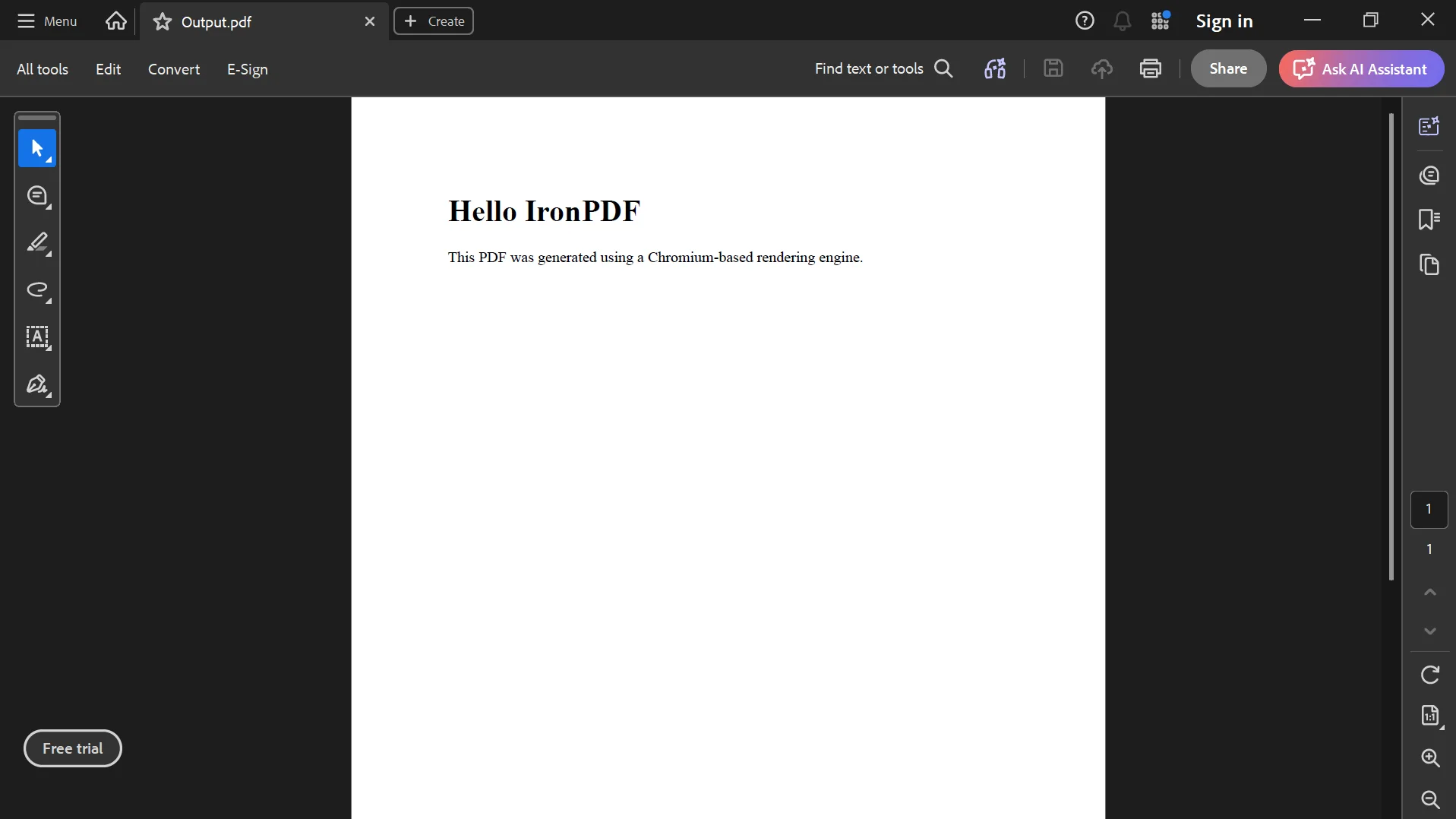Restore down the Acrobat window
1456x819 pixels.
pyautogui.click(x=1370, y=21)
